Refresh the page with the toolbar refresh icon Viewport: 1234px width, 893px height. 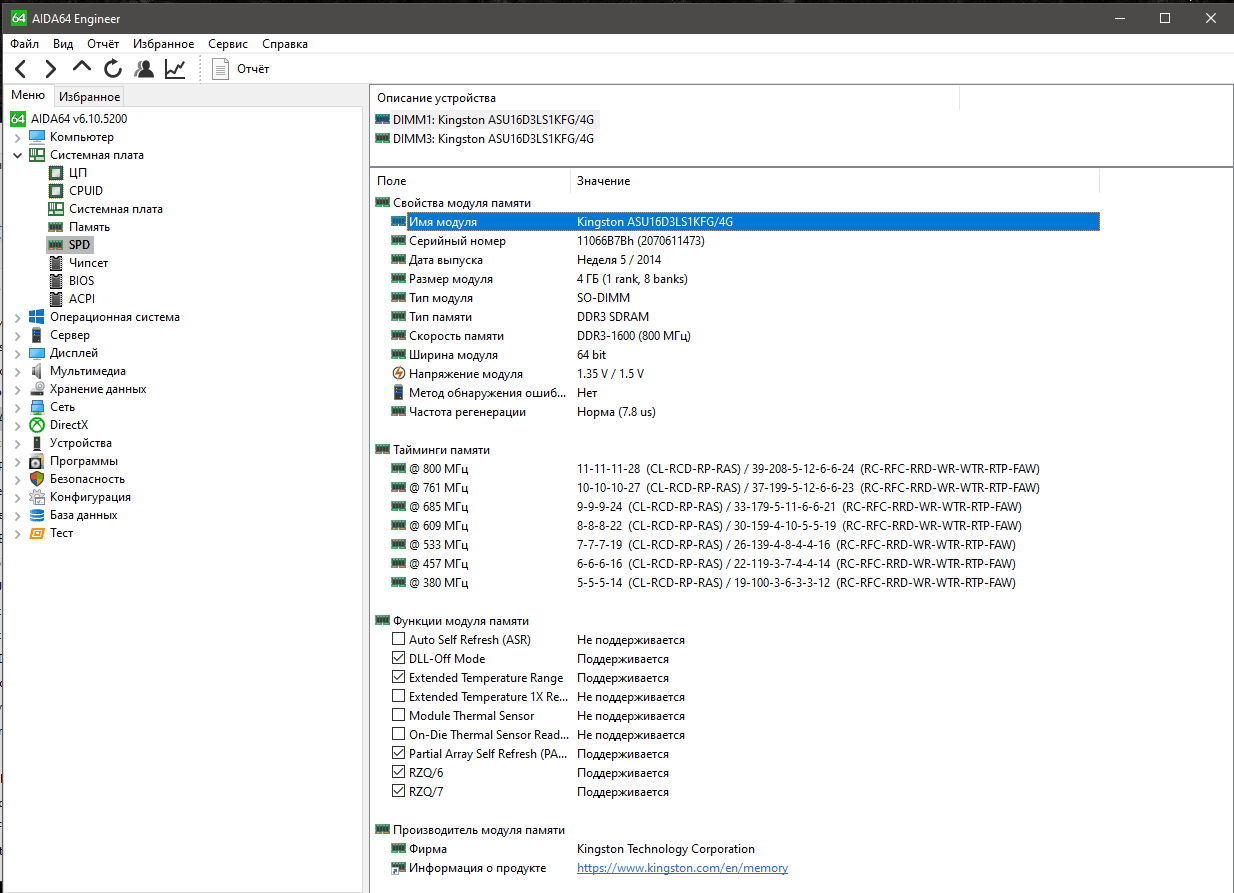click(x=113, y=69)
